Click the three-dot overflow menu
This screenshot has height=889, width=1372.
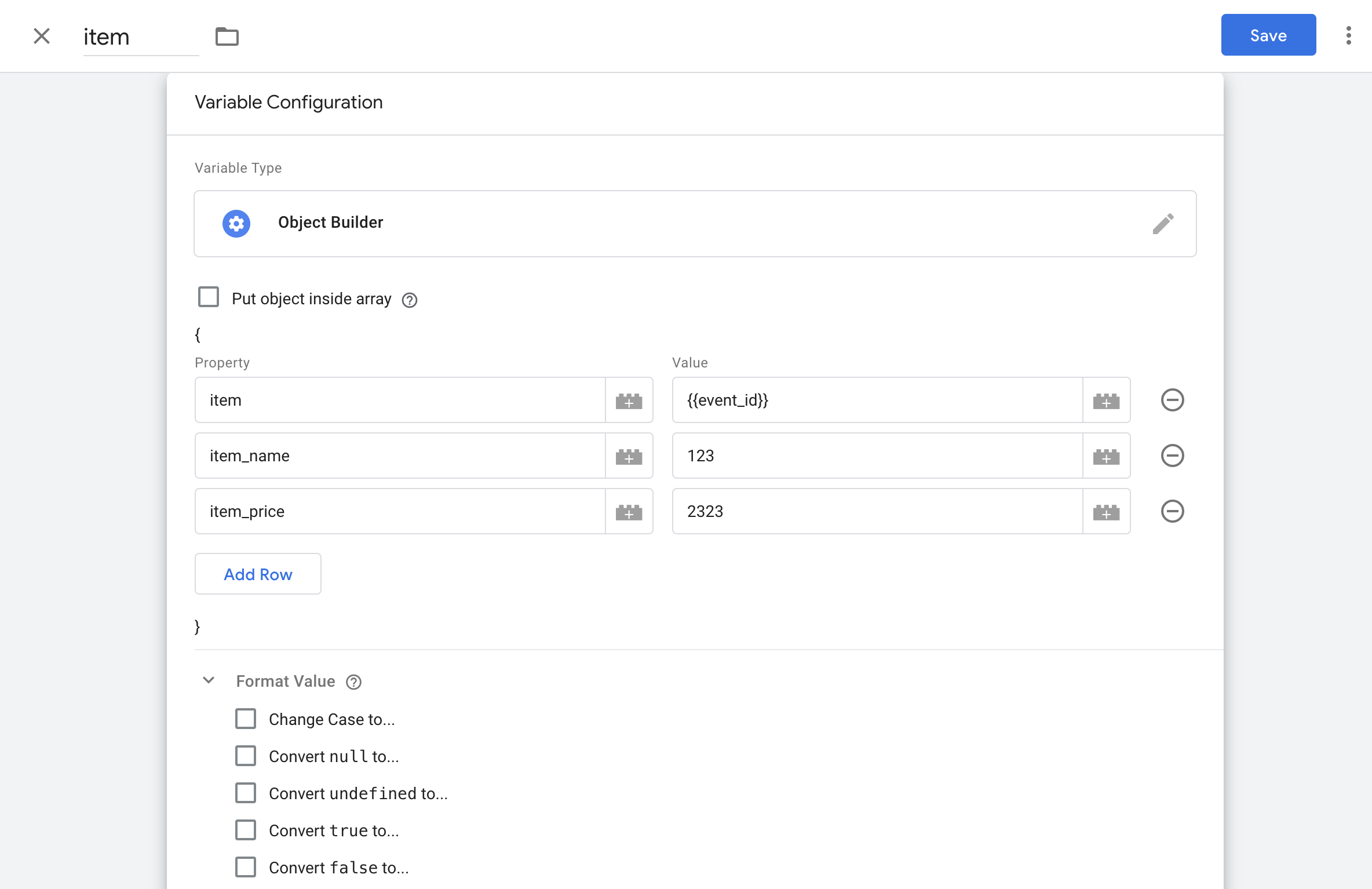point(1348,35)
